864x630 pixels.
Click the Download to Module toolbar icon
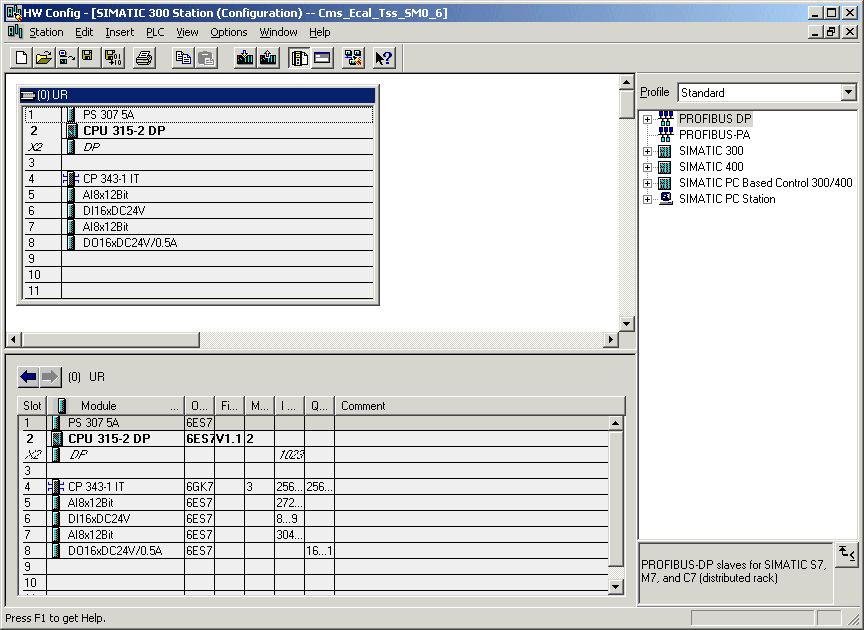245,58
